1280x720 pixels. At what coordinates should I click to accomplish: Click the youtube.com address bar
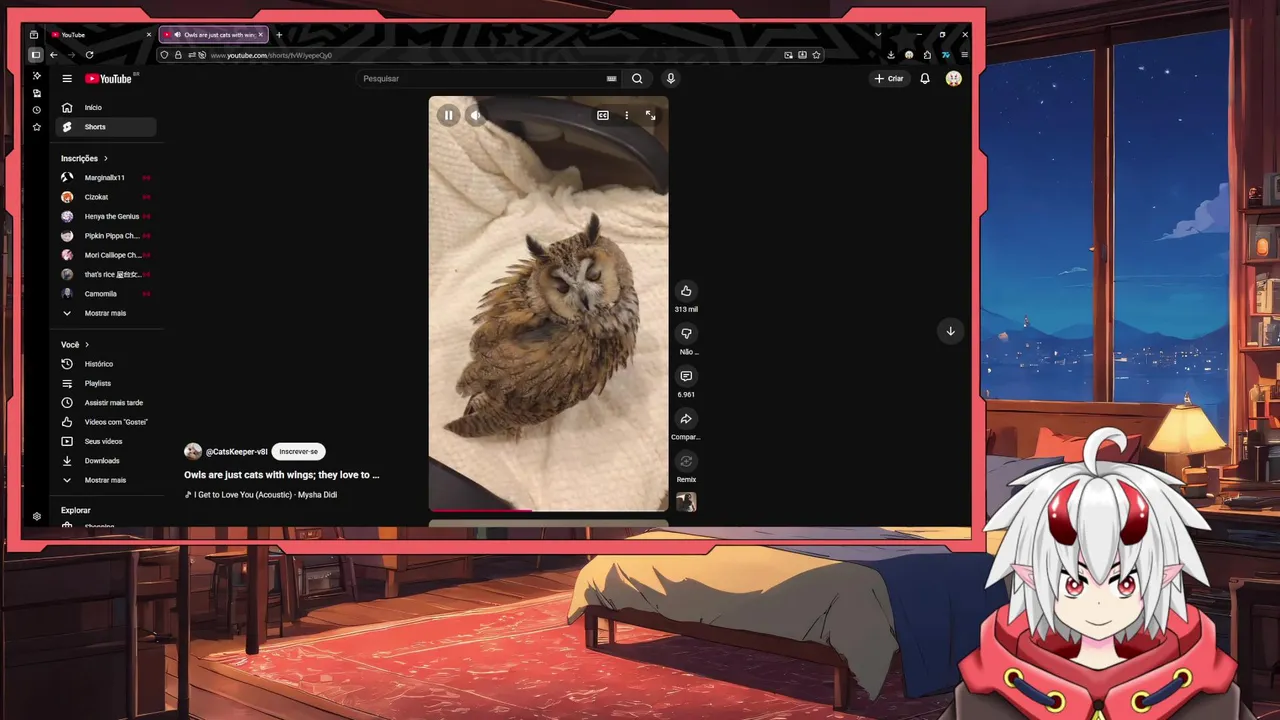pos(490,55)
